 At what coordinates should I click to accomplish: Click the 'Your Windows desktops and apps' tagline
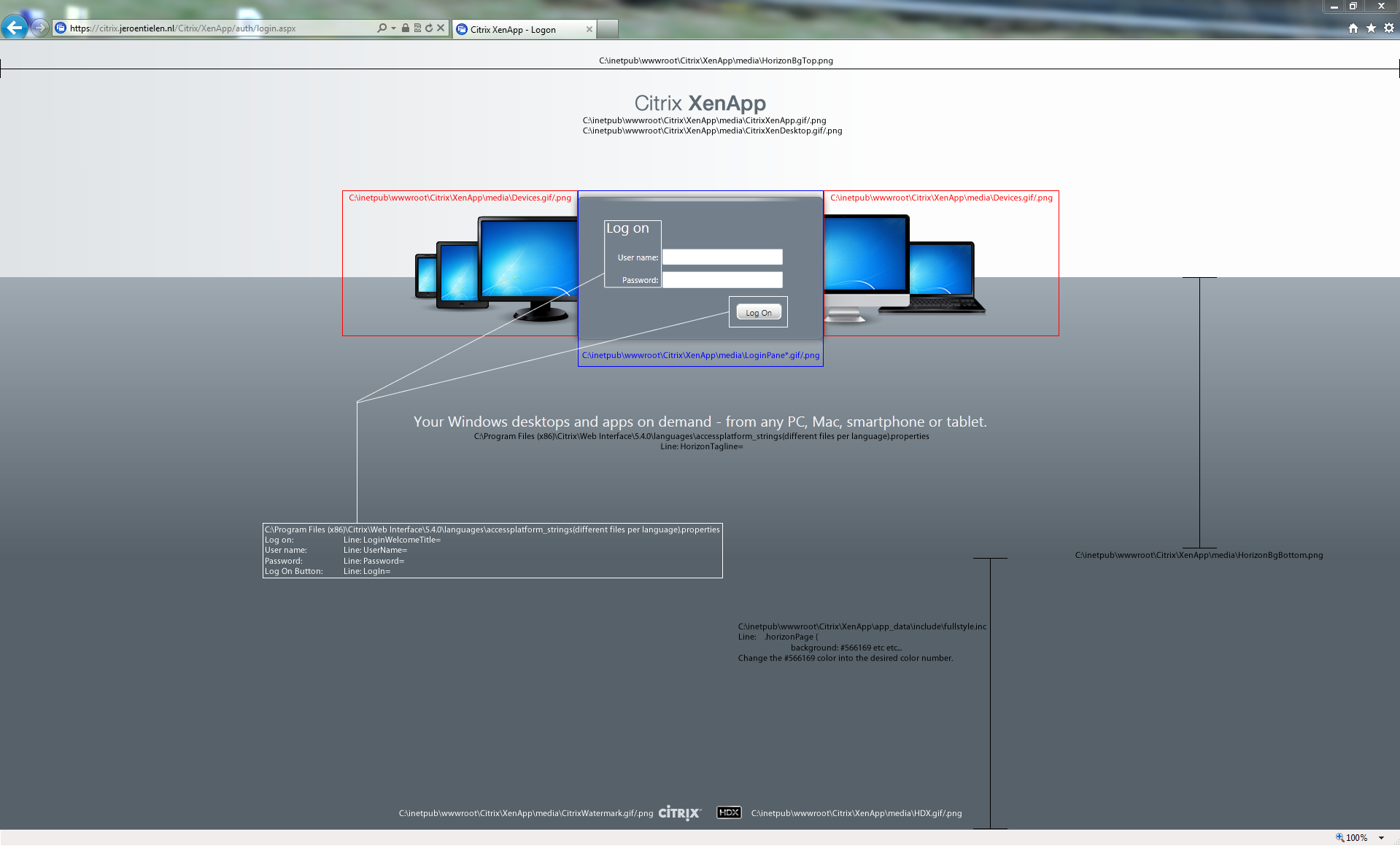700,422
